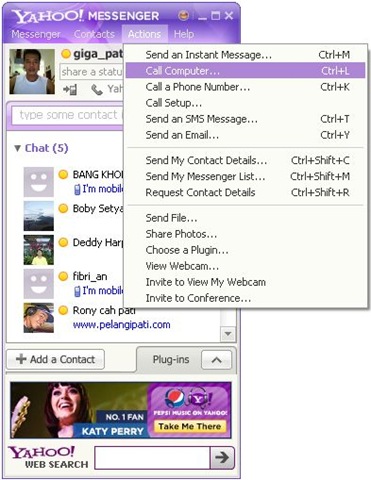Viewport: 371px width, 480px height.
Task: Select contact Boby Setya
Action: 98,209
